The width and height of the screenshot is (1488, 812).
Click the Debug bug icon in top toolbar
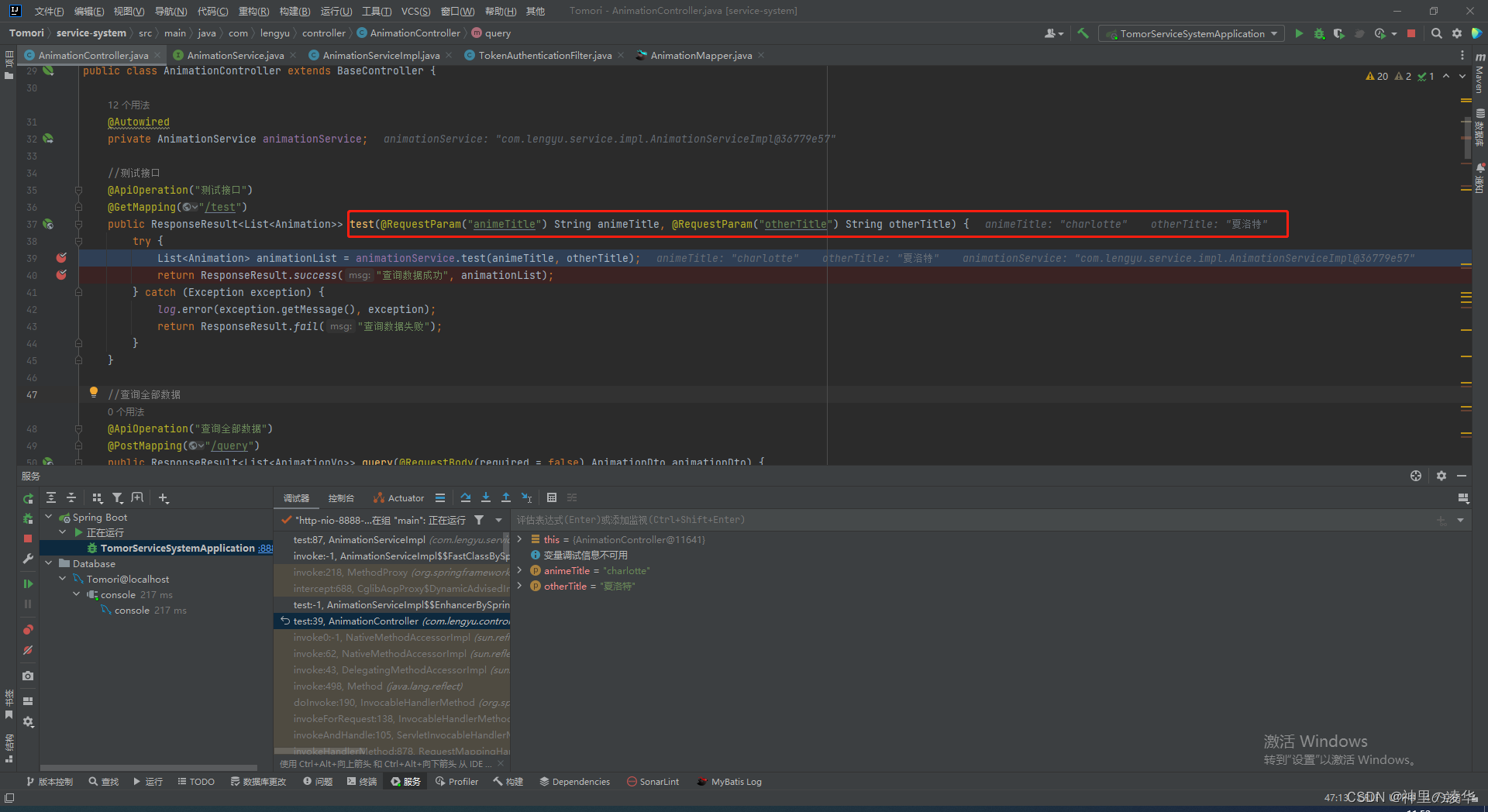click(x=1319, y=33)
